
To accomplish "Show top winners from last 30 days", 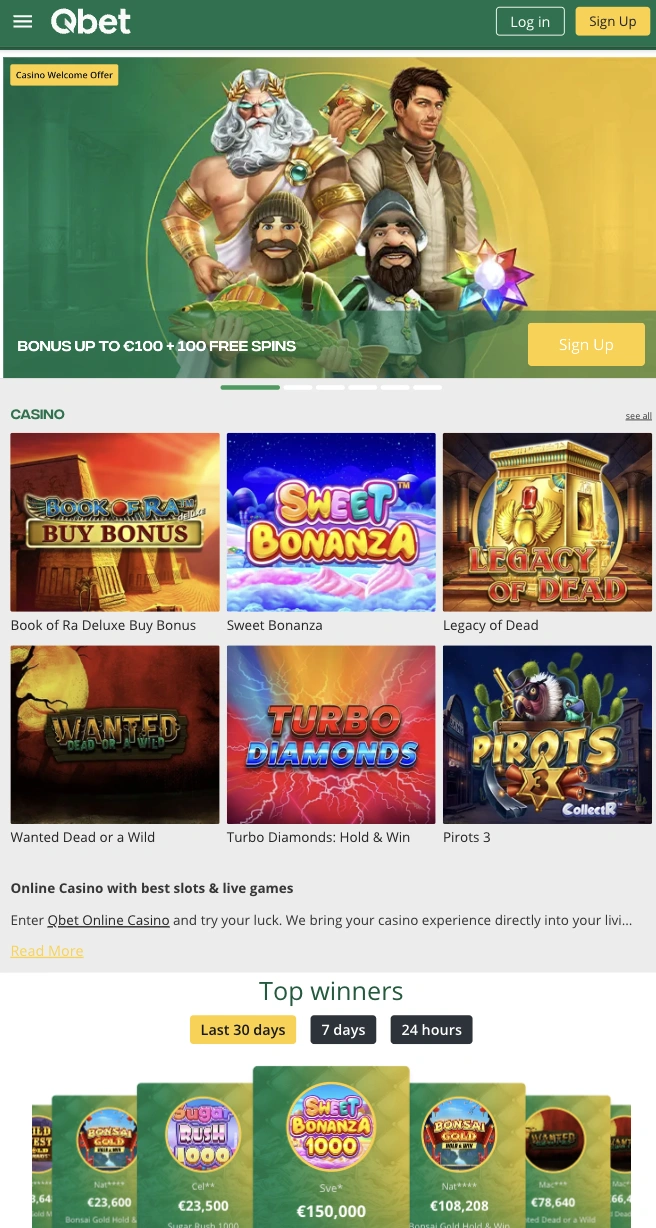I will click(243, 1030).
